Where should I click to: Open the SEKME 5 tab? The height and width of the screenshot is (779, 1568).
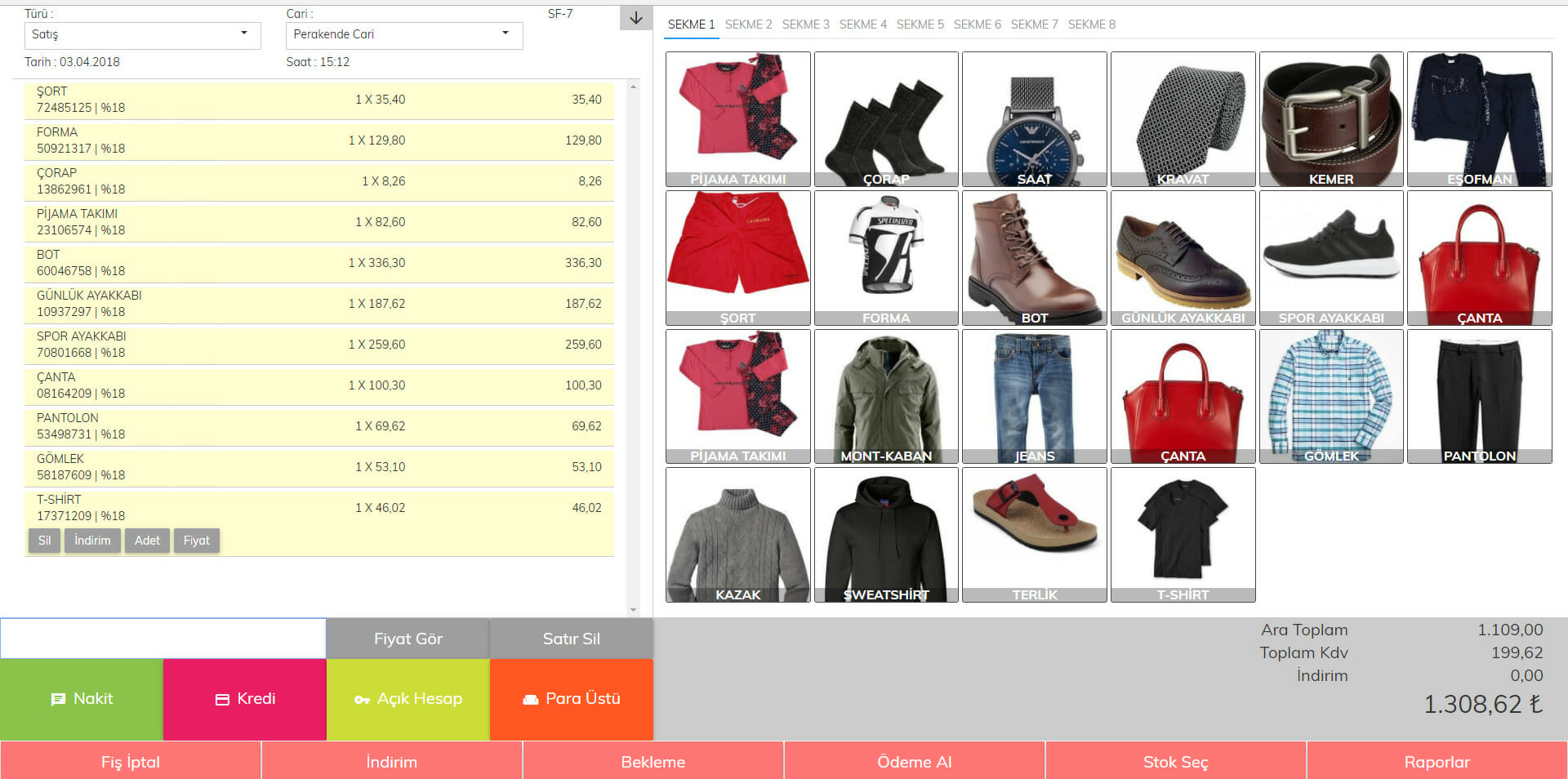[x=920, y=24]
